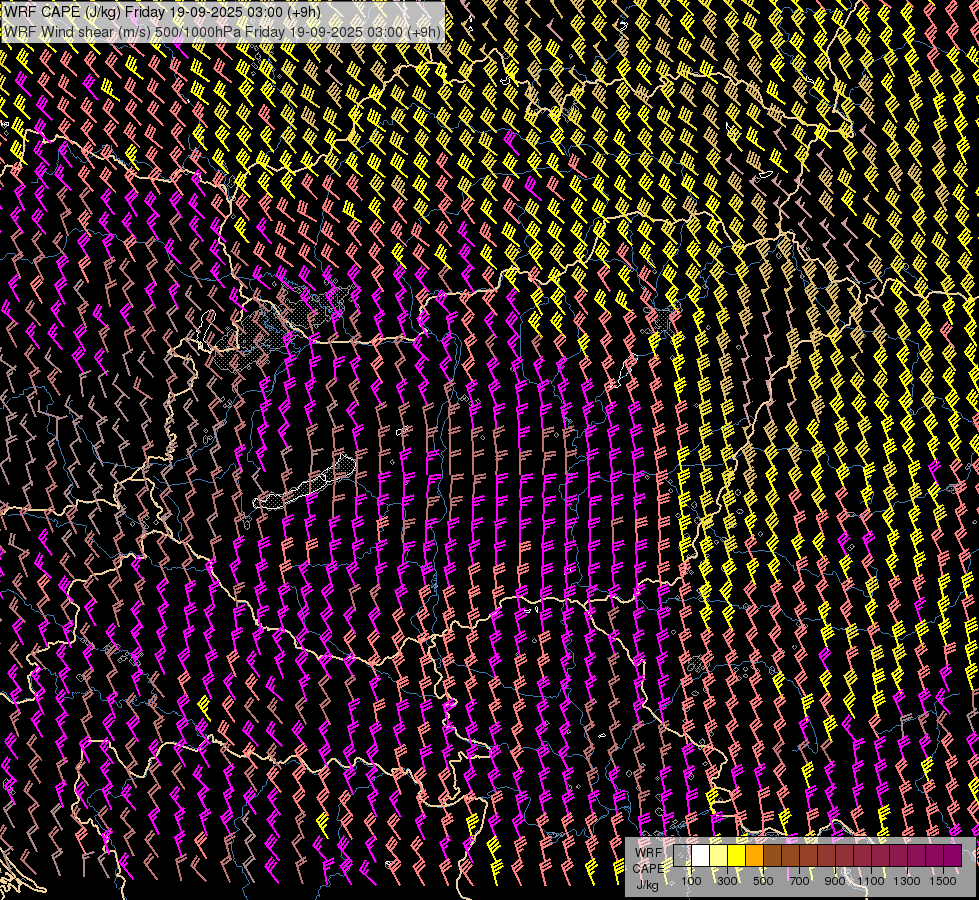Click the J/kg unit label in legend
The height and width of the screenshot is (900, 979).
(647, 885)
